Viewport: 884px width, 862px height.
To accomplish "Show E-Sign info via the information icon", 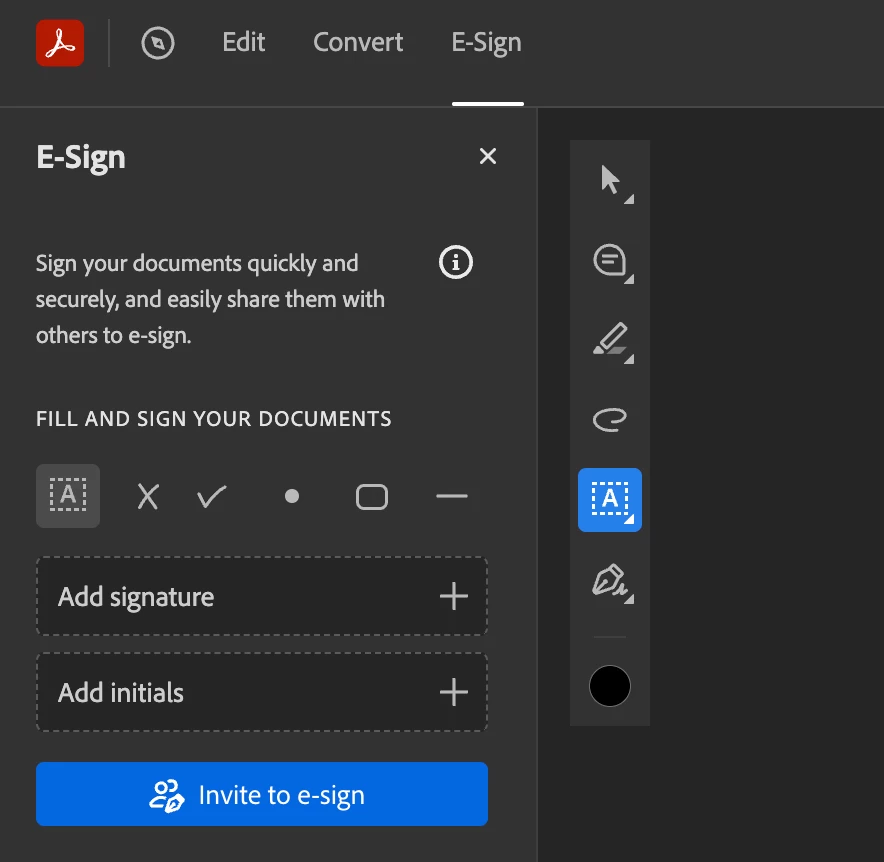I will coord(456,262).
